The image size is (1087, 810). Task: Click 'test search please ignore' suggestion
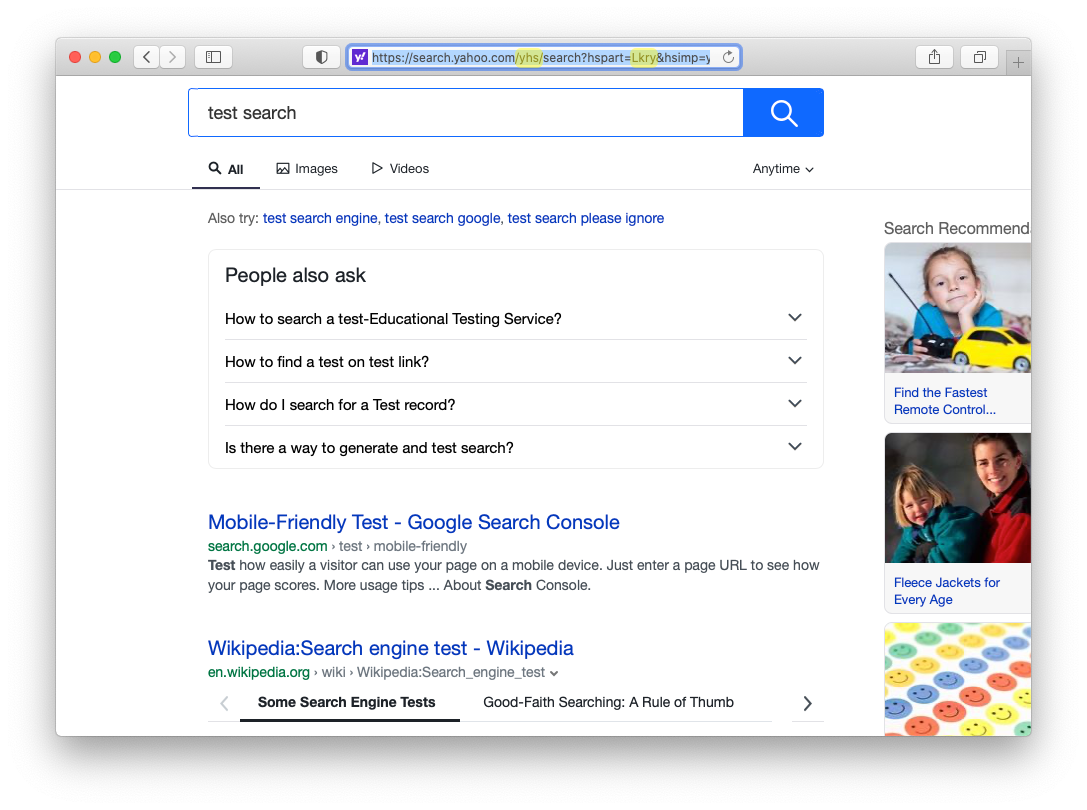click(586, 218)
